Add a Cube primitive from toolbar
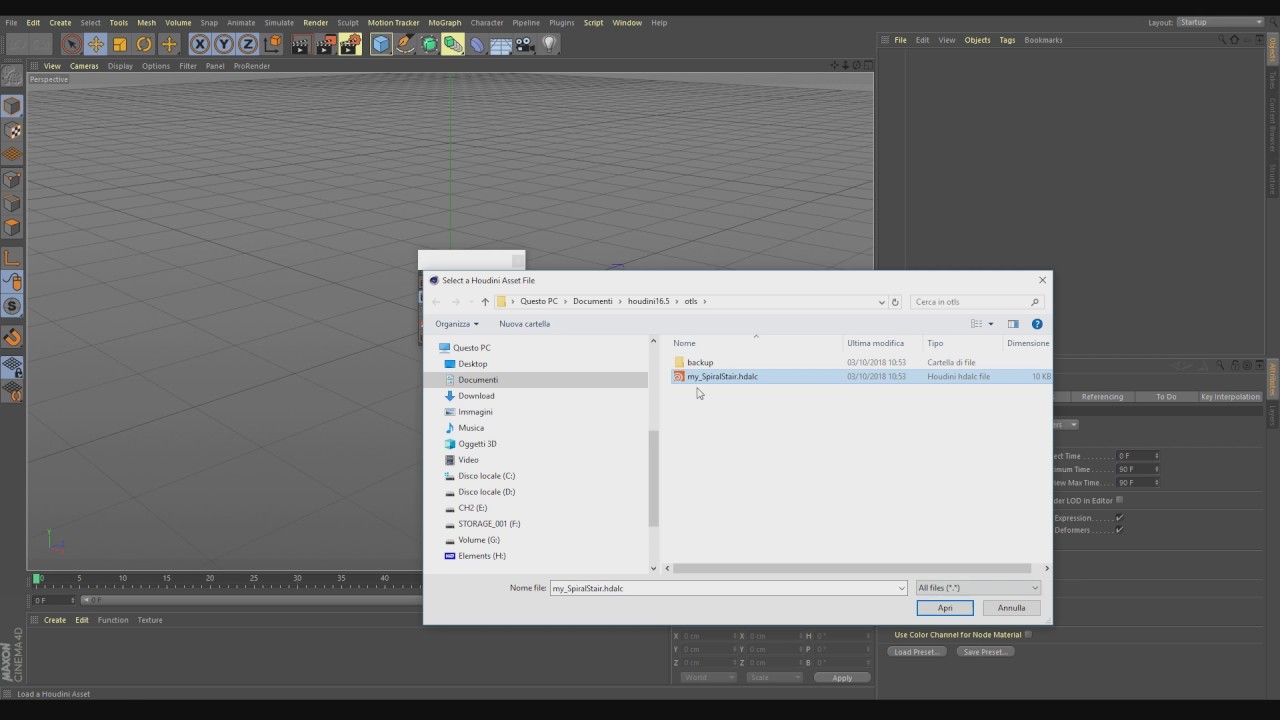This screenshot has height=720, width=1280. (x=381, y=44)
